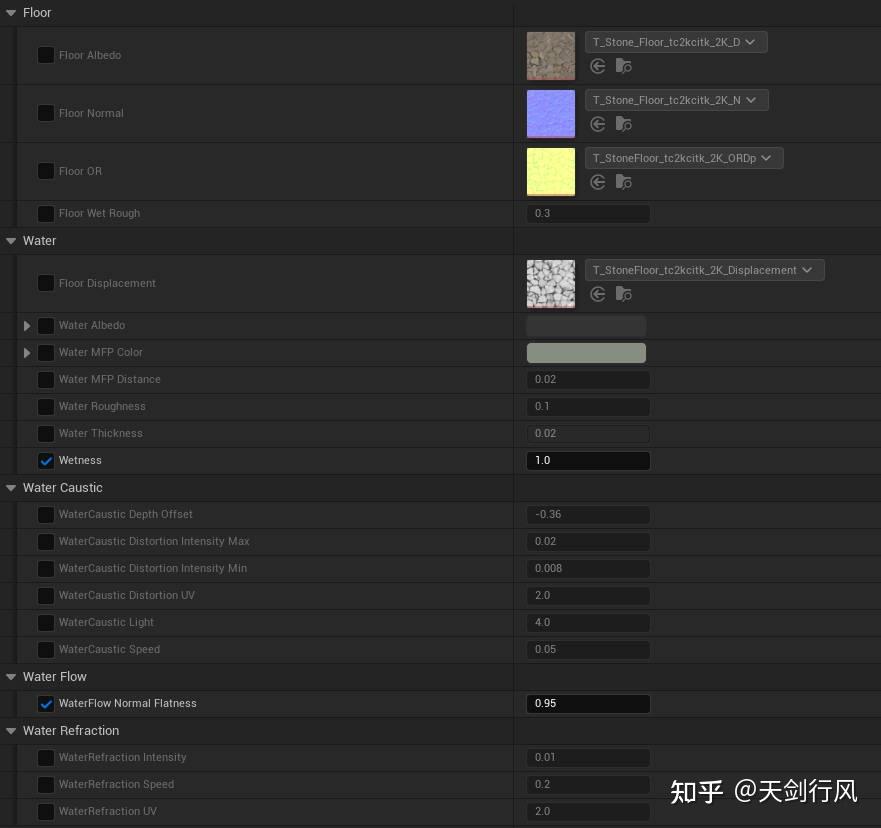Click Use Selected Asset icon for Floor OR
The height and width of the screenshot is (828, 881).
pos(597,182)
